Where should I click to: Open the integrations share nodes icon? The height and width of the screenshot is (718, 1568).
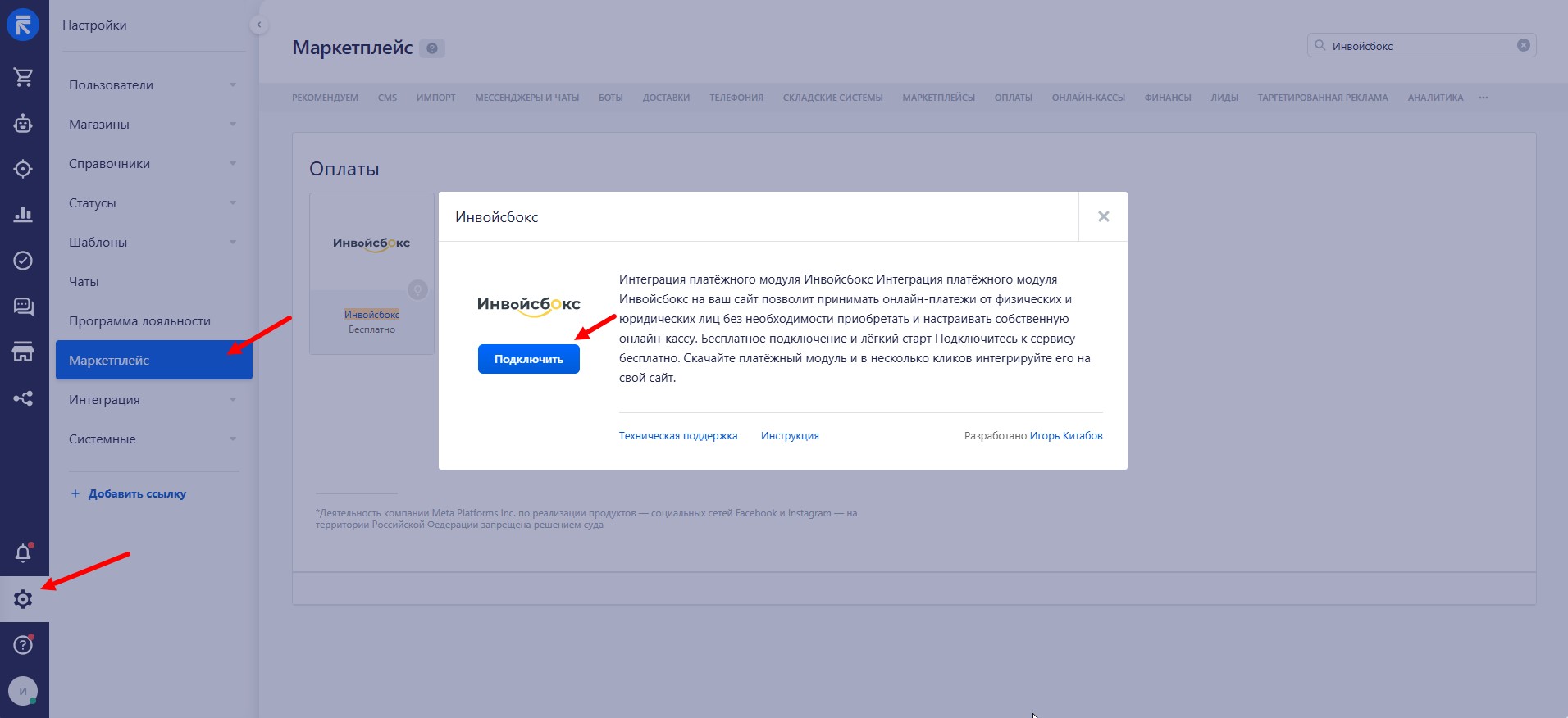pyautogui.click(x=23, y=399)
